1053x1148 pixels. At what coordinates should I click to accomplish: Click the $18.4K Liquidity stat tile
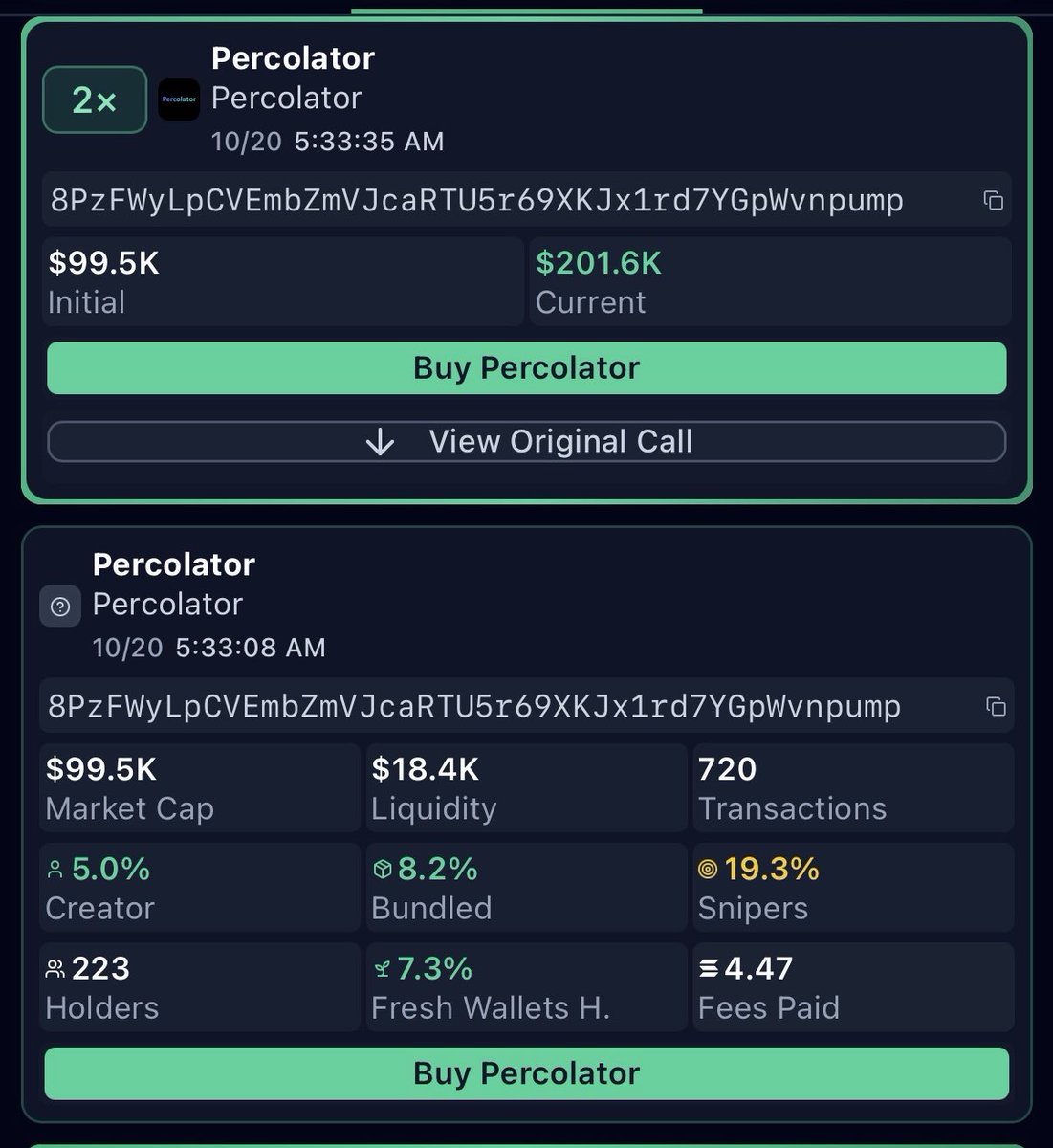(526, 788)
